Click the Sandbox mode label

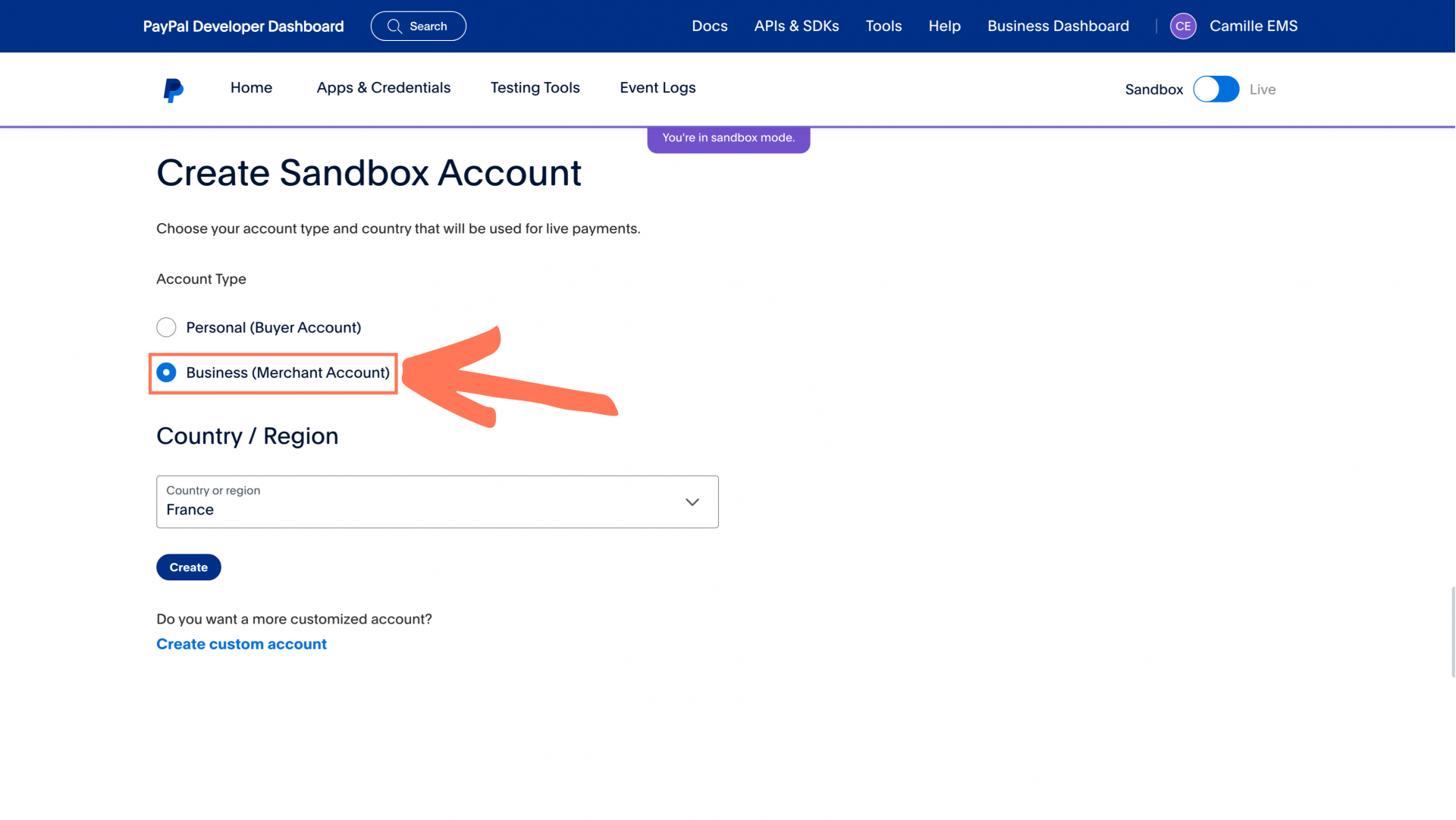coord(1153,90)
